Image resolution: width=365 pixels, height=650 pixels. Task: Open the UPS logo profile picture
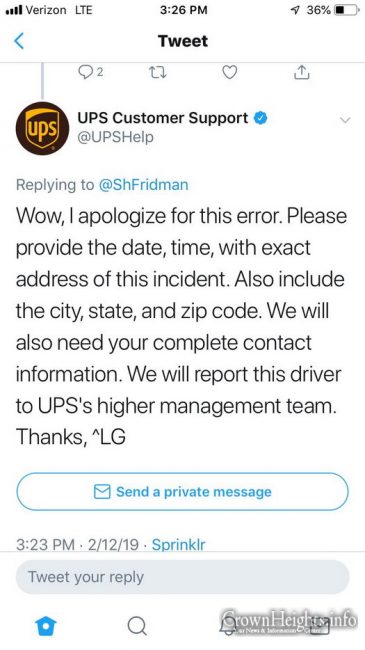tap(42, 129)
